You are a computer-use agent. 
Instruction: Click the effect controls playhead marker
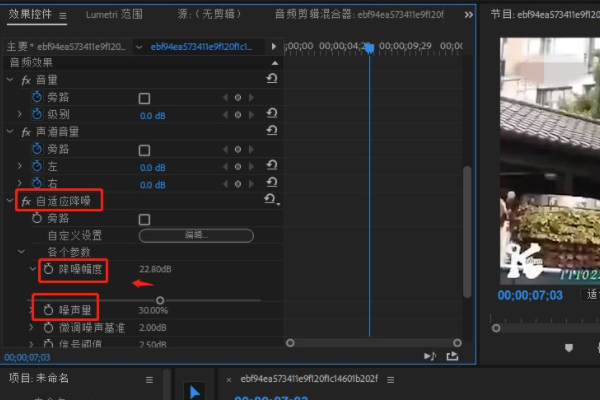[x=369, y=48]
